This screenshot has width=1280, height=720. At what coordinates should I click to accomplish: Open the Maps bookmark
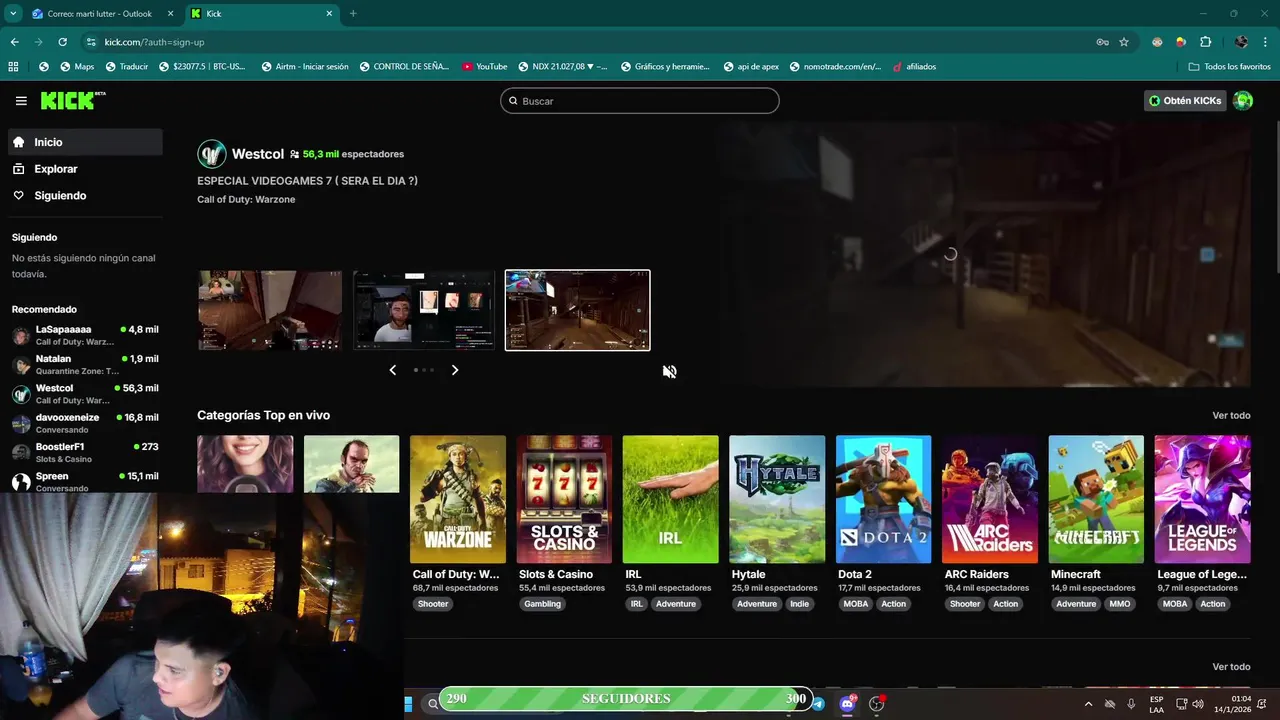coord(77,67)
